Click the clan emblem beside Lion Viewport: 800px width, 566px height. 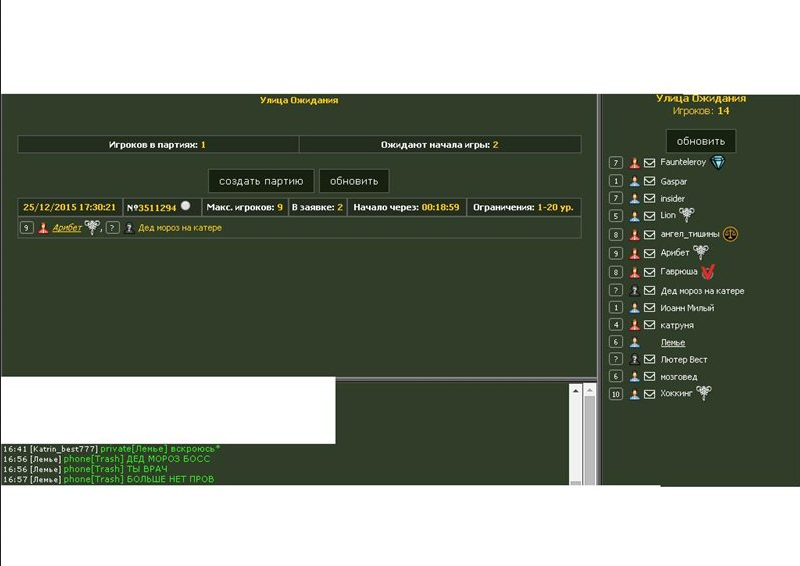pyautogui.click(x=686, y=214)
